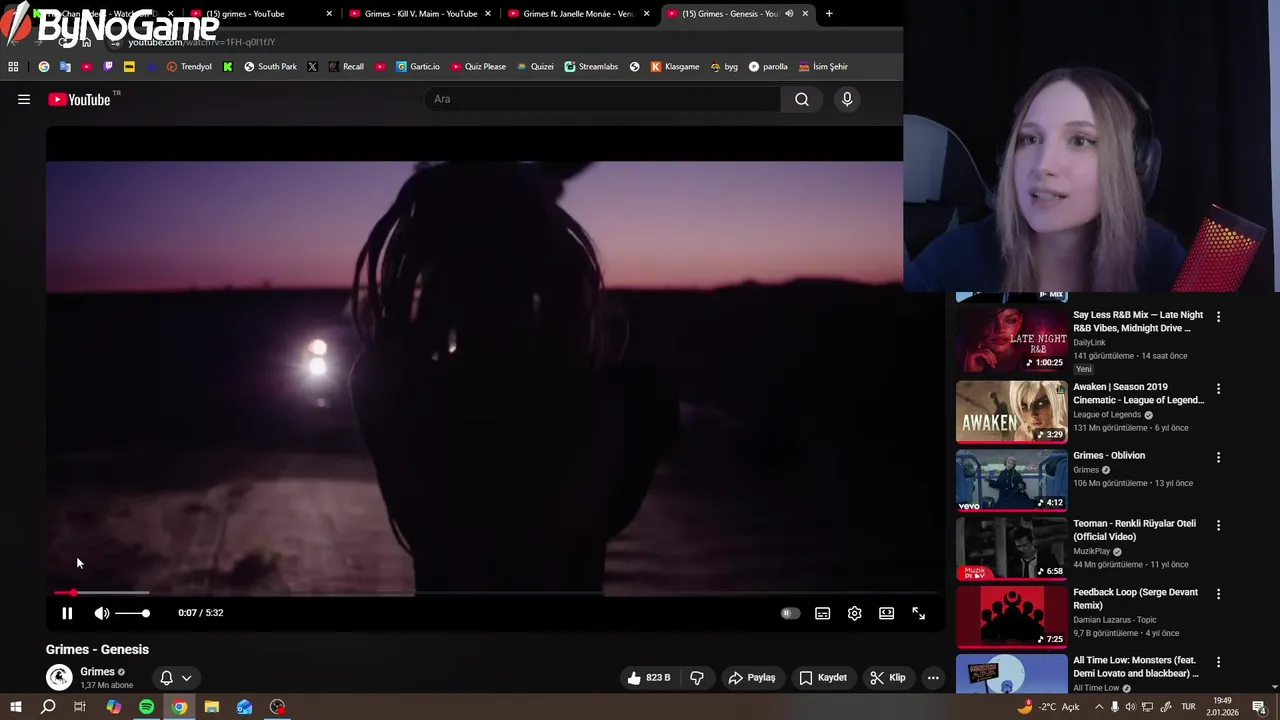The height and width of the screenshot is (720, 1280).
Task: Click the search magnifier button
Action: (802, 99)
